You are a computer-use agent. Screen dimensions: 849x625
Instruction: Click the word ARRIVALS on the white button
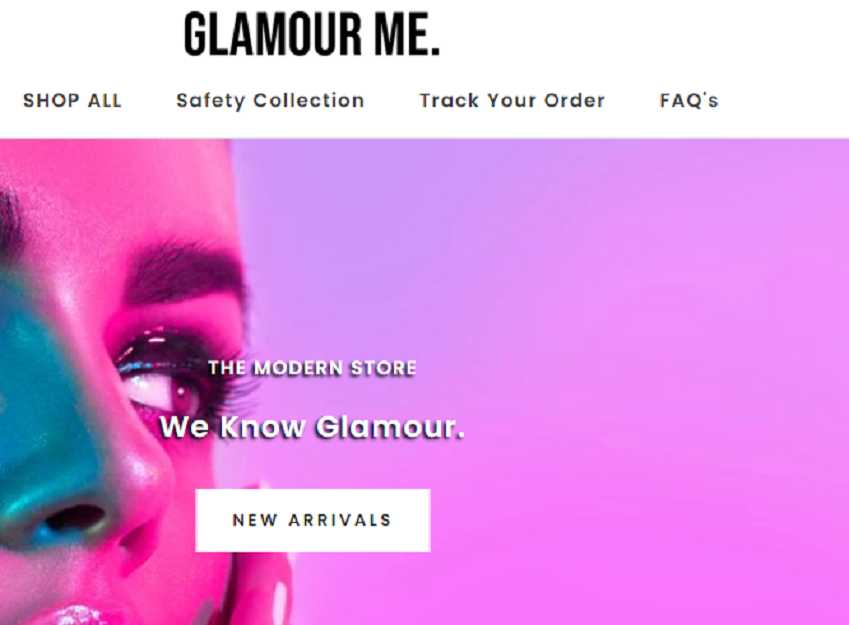click(x=339, y=520)
